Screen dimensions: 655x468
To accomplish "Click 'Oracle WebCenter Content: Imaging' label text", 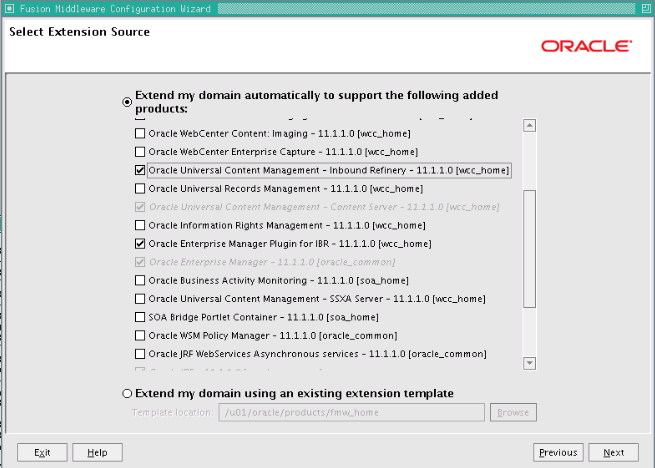I will 279,133.
